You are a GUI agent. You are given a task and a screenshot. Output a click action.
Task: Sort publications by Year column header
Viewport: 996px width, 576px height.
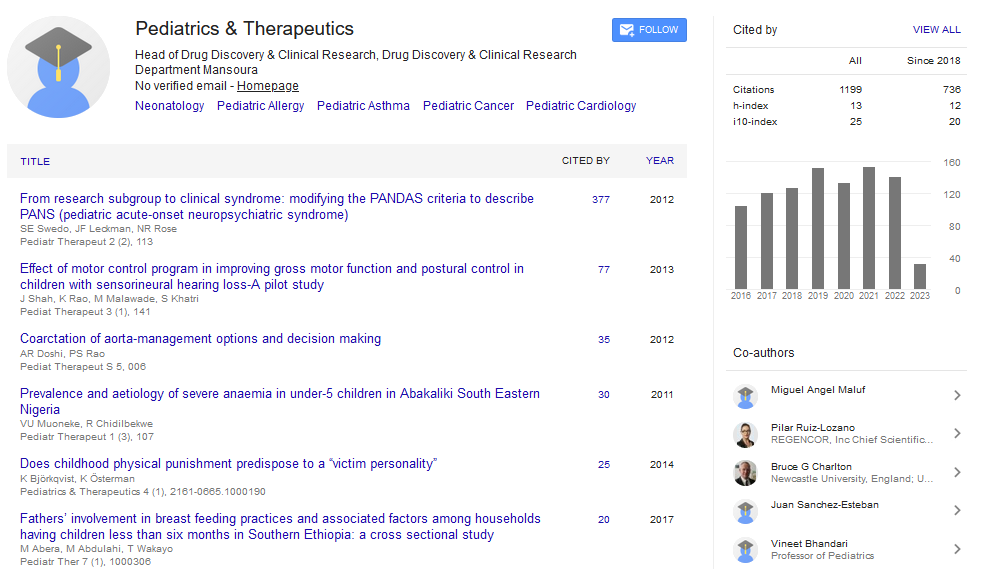659,161
